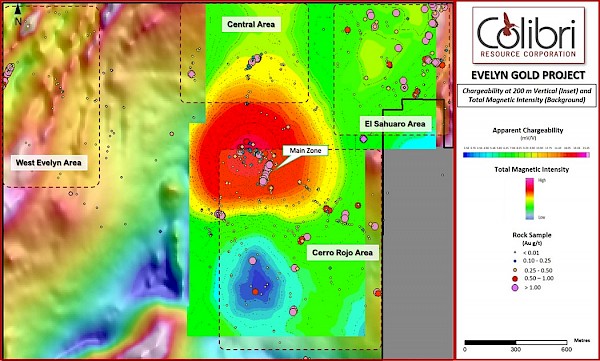Select the pink >1.00 rock sample legend circle

tap(515, 287)
